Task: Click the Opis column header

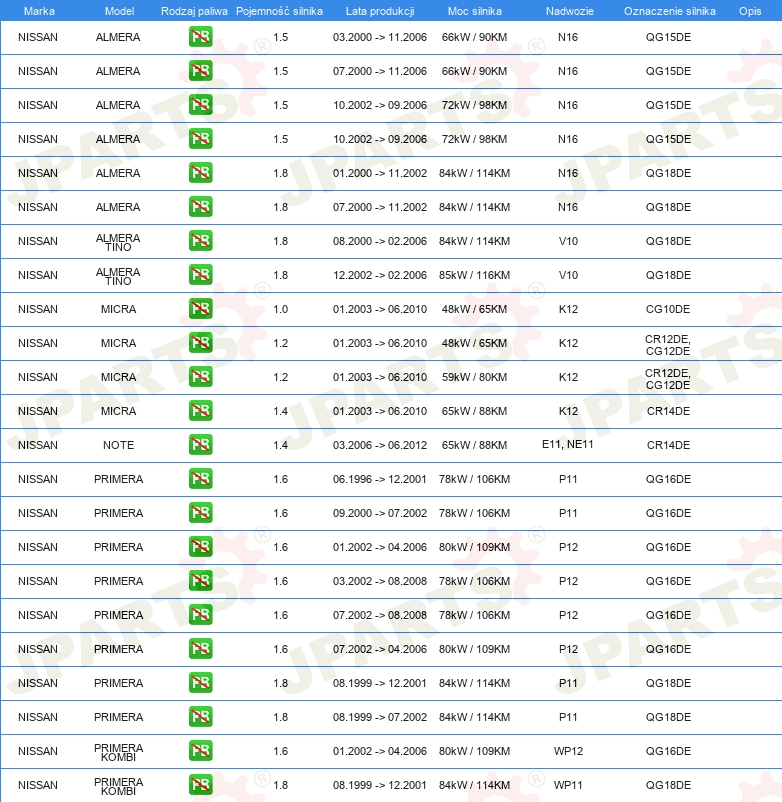Action: (750, 11)
